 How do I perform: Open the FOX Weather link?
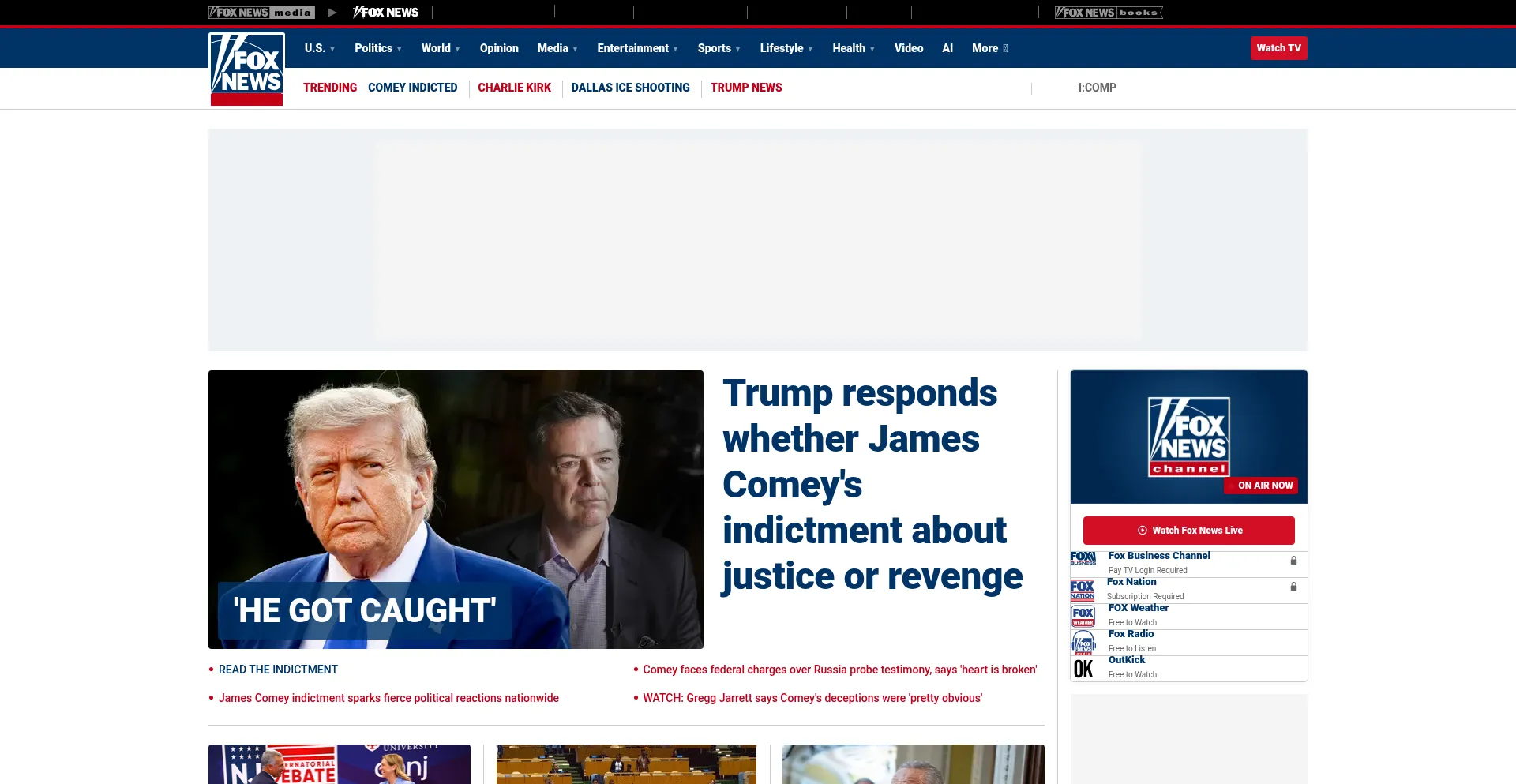[x=1139, y=608]
